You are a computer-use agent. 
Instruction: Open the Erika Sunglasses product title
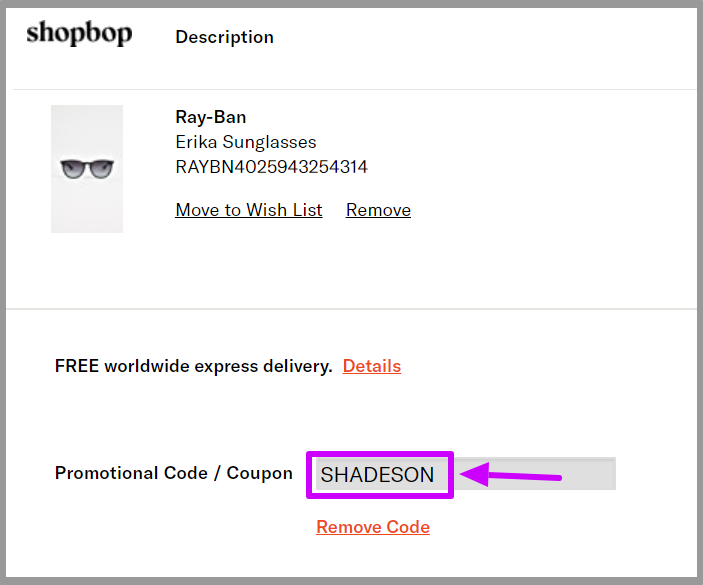[x=246, y=142]
